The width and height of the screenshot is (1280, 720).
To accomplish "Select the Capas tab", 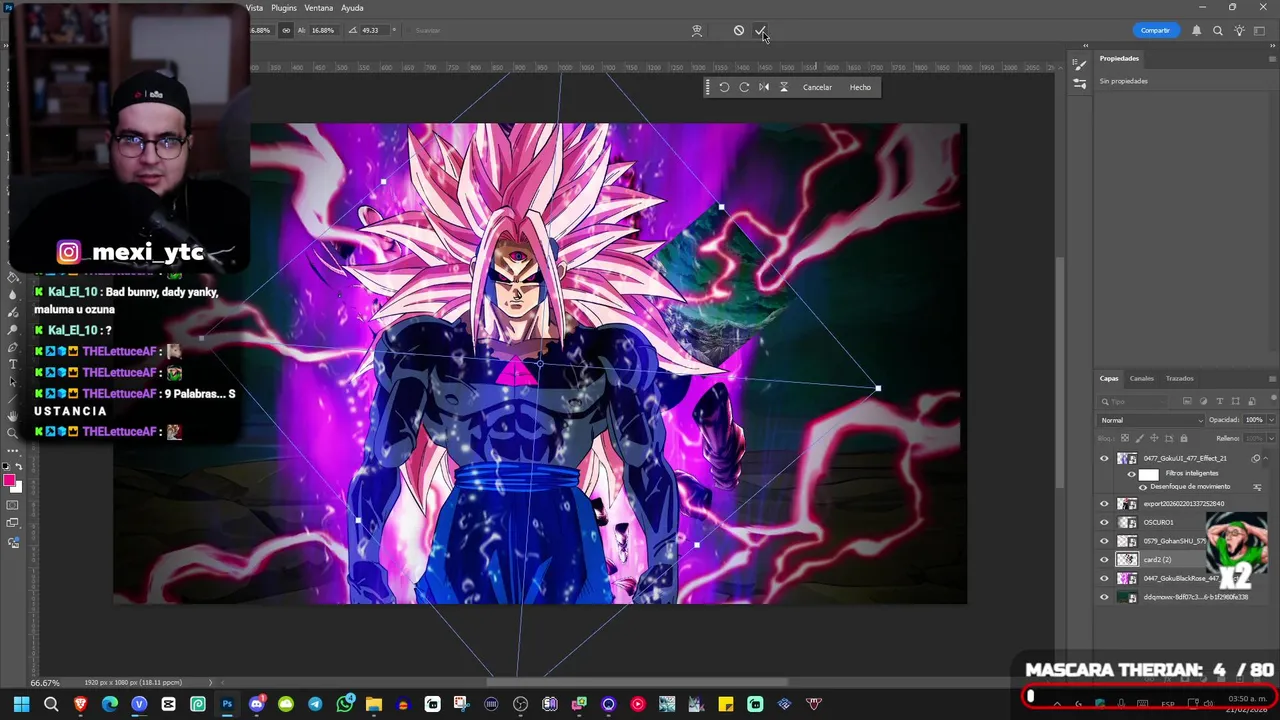I will [1109, 378].
